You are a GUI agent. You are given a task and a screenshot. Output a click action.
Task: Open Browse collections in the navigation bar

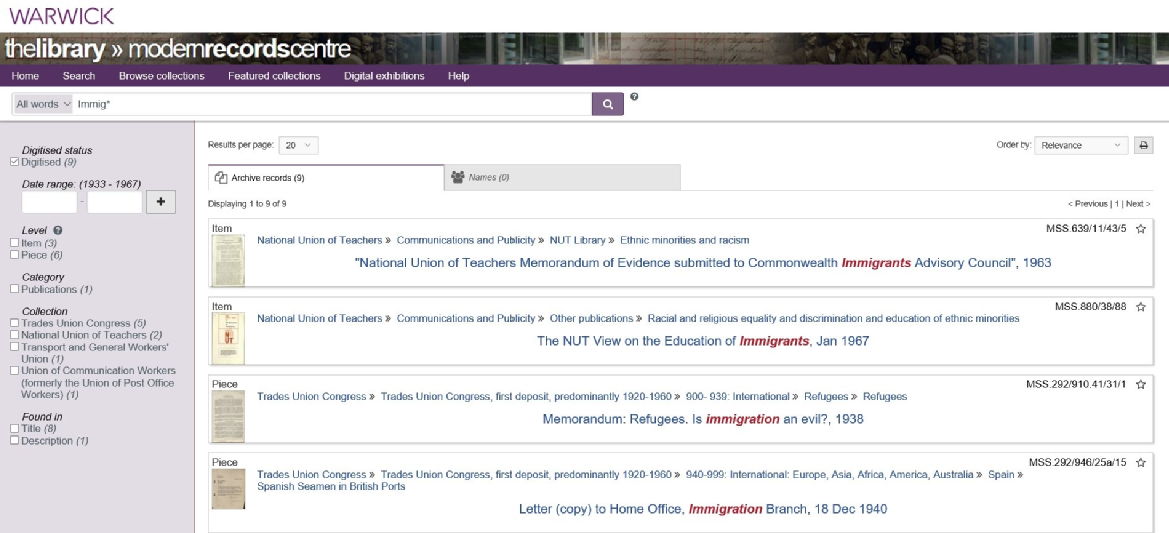click(x=161, y=76)
